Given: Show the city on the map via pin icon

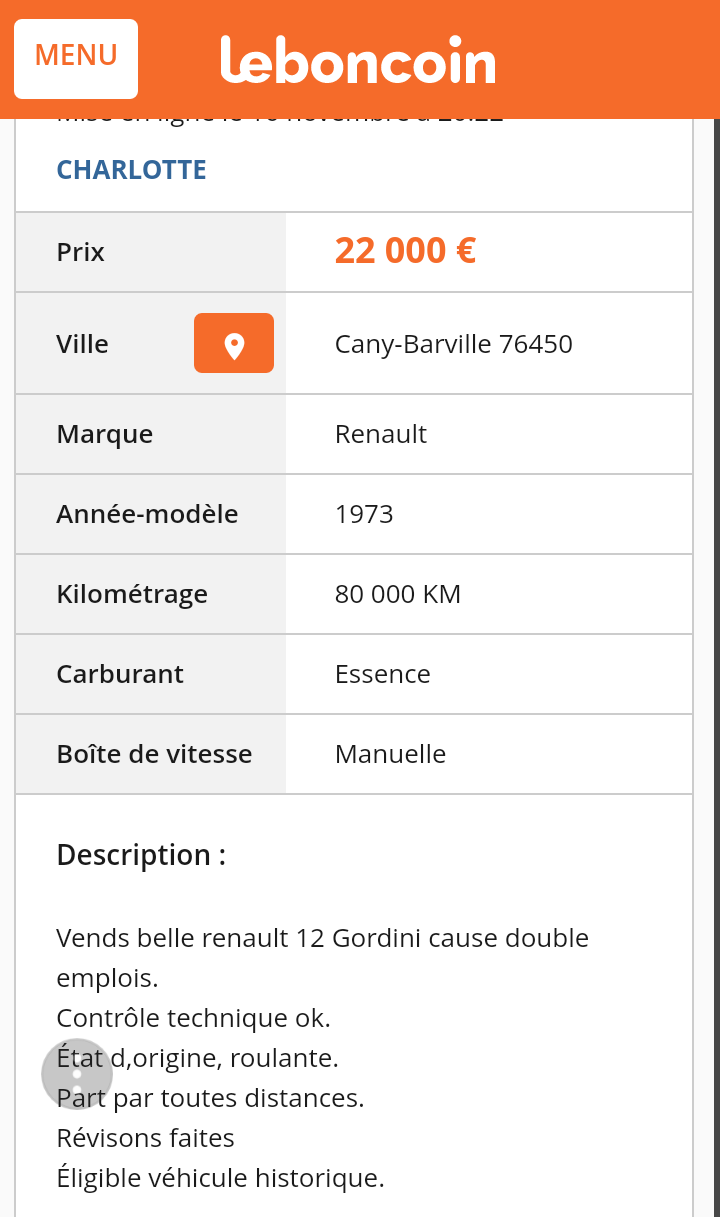Looking at the screenshot, I should pos(234,343).
